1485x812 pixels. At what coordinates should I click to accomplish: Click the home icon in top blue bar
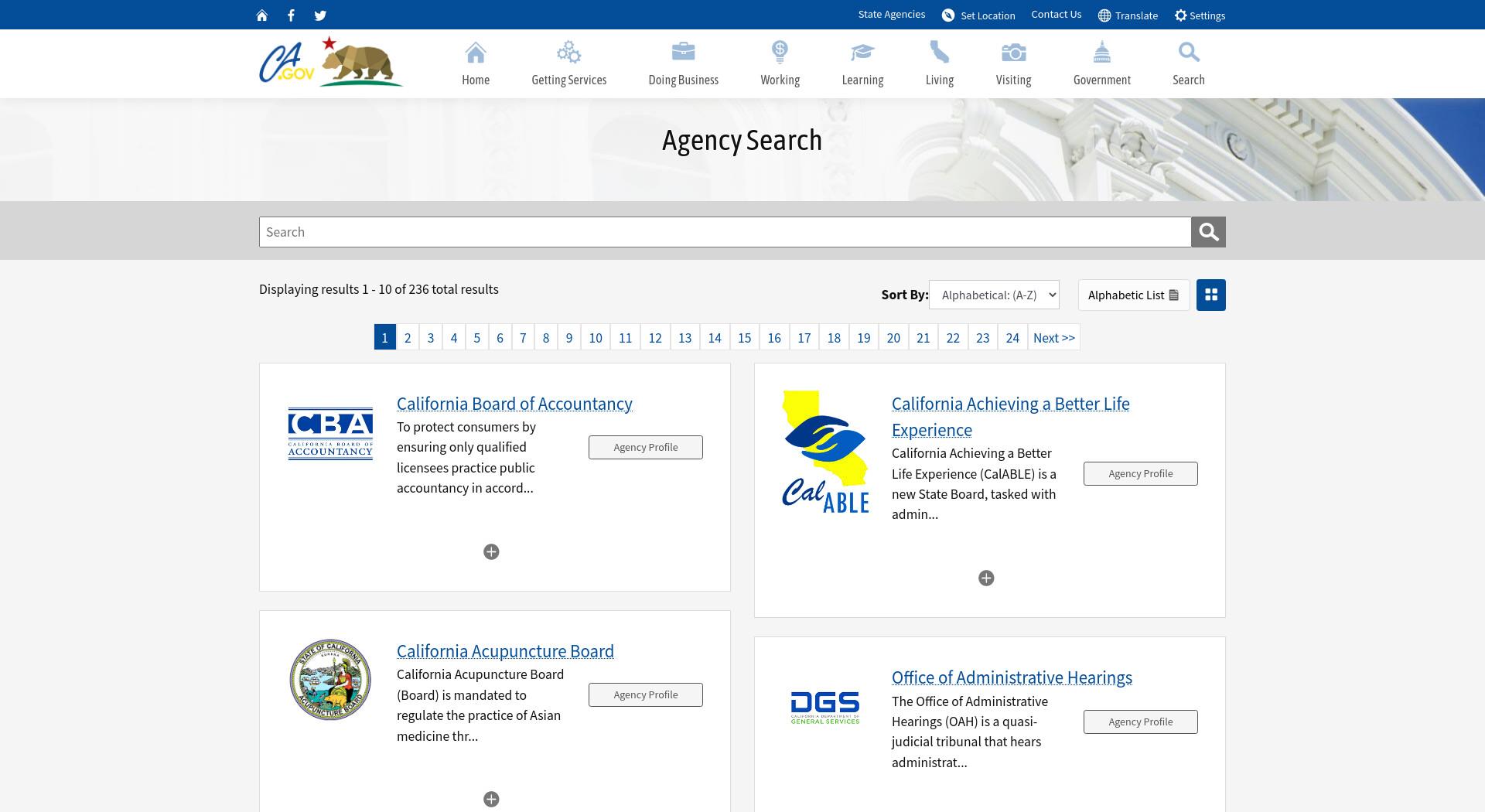point(262,15)
